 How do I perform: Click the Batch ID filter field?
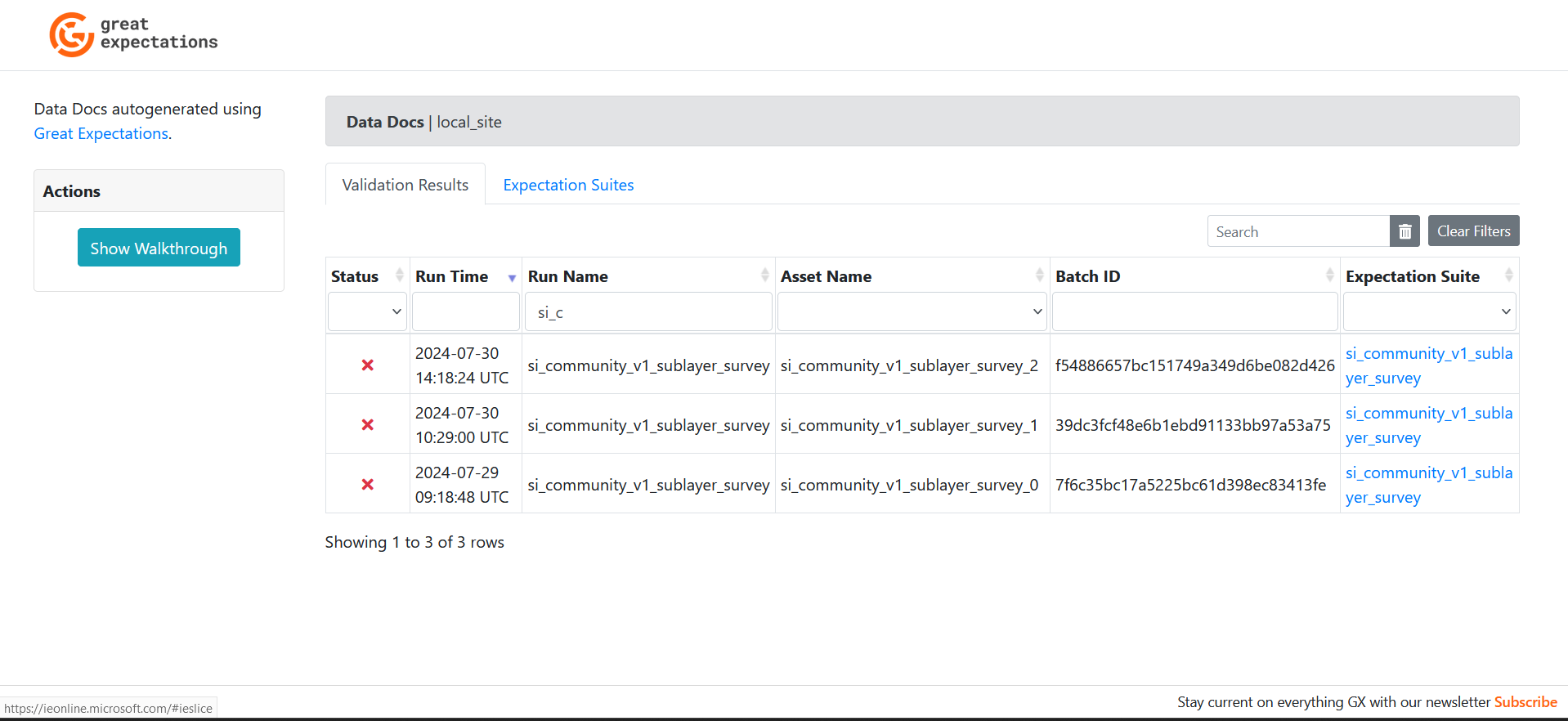1194,311
